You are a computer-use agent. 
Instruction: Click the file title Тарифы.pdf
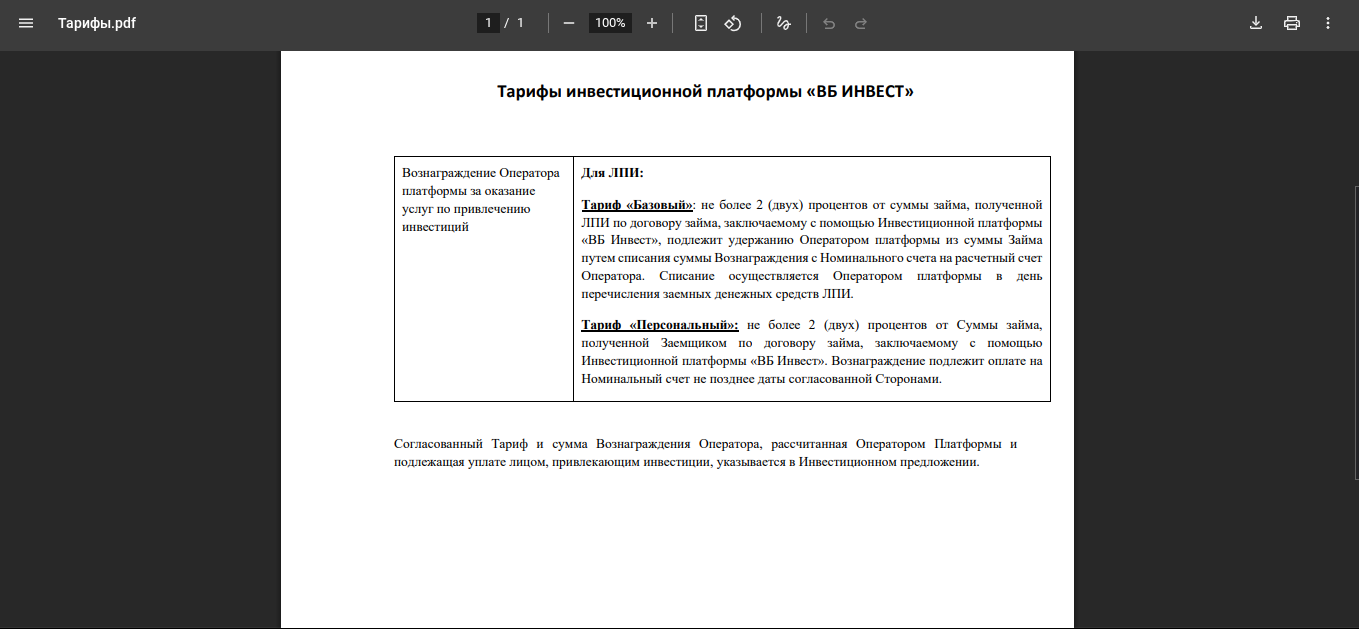pyautogui.click(x=97, y=23)
